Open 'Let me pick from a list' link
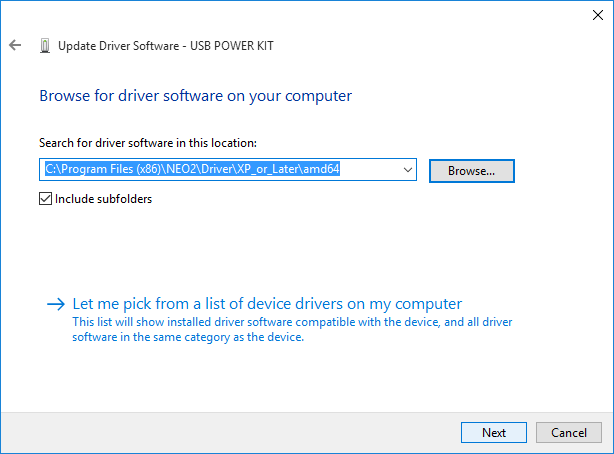 tap(267, 303)
